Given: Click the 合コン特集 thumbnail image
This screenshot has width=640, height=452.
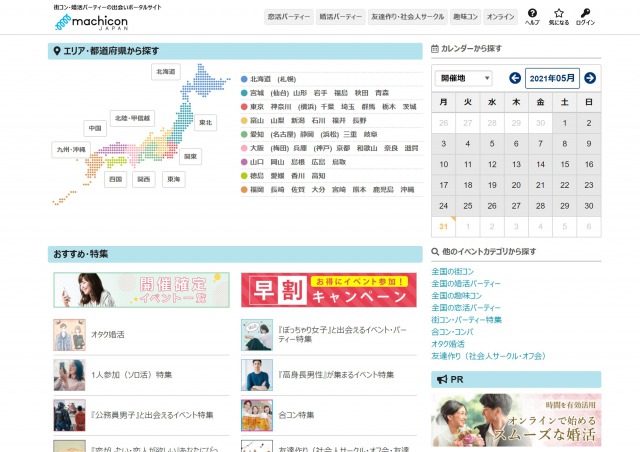Looking at the screenshot, I should [x=257, y=415].
